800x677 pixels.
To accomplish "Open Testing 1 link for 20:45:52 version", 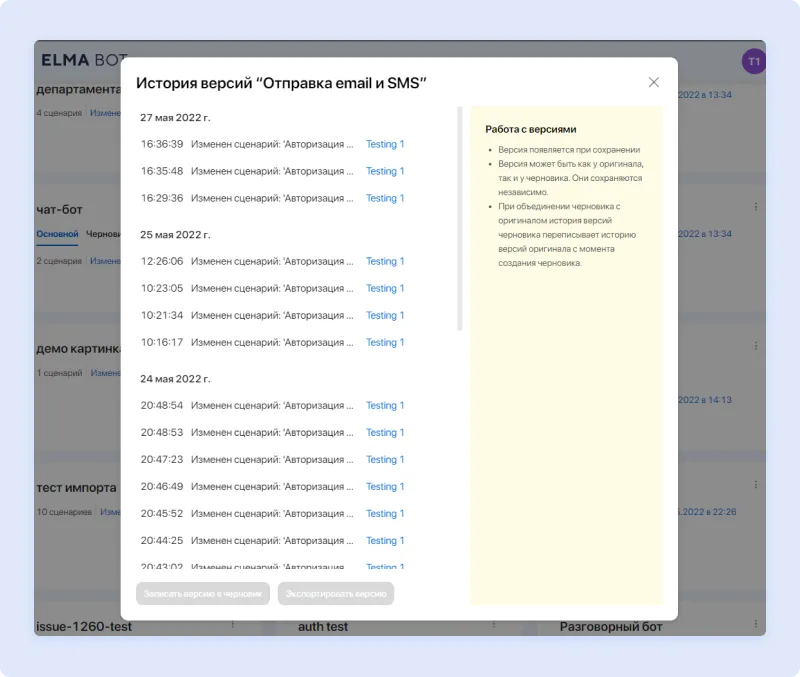I will pos(385,513).
